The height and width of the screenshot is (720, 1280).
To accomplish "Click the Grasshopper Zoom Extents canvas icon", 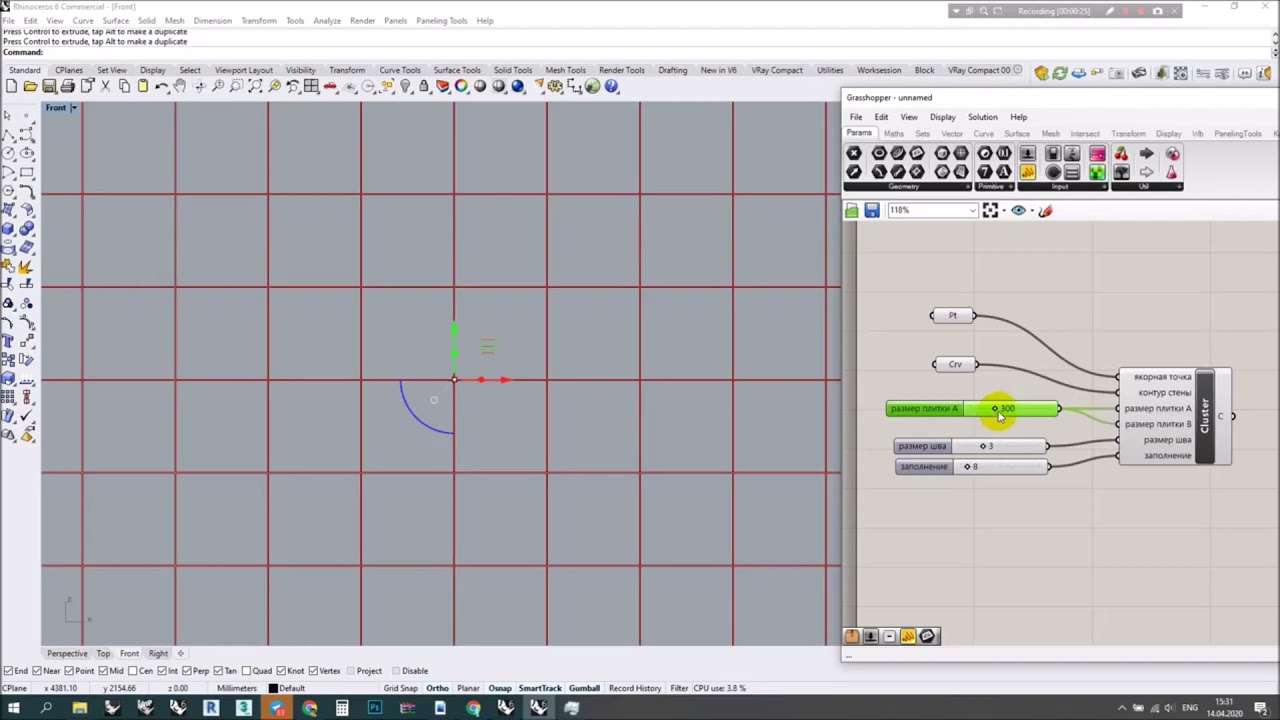I will click(990, 210).
